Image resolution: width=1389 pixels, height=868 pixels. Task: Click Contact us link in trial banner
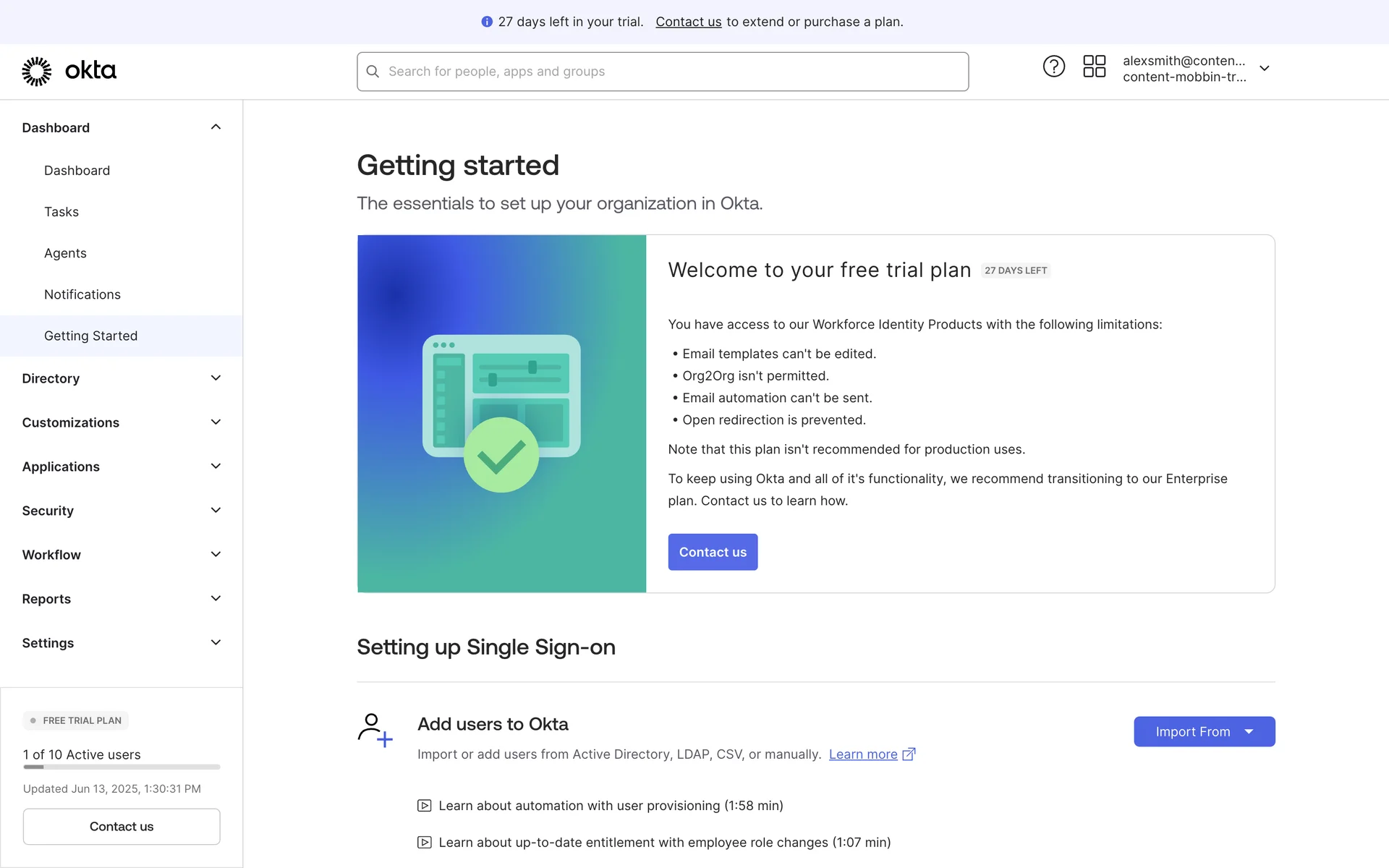tap(688, 22)
